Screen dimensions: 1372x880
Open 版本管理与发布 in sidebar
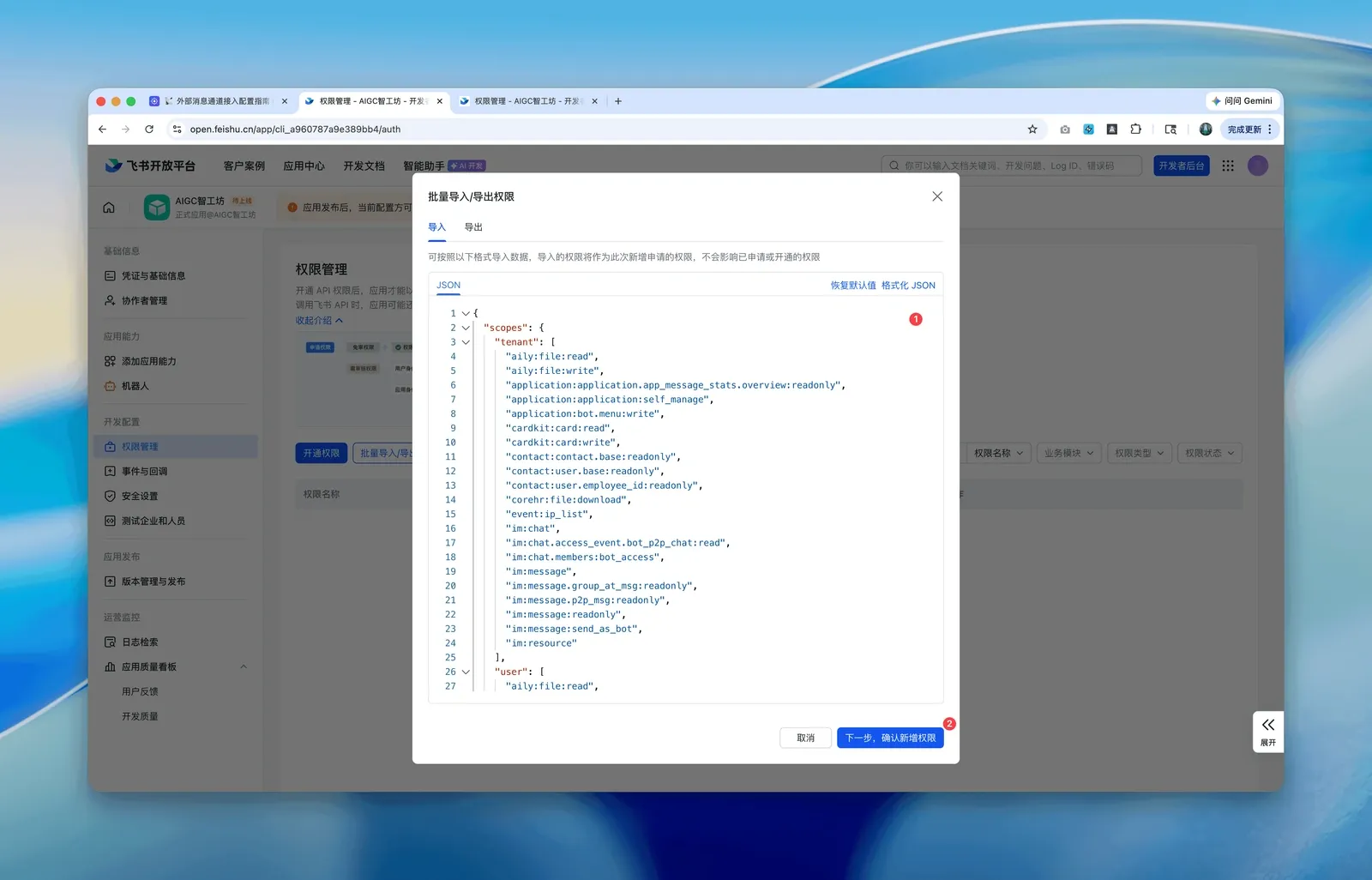[153, 582]
